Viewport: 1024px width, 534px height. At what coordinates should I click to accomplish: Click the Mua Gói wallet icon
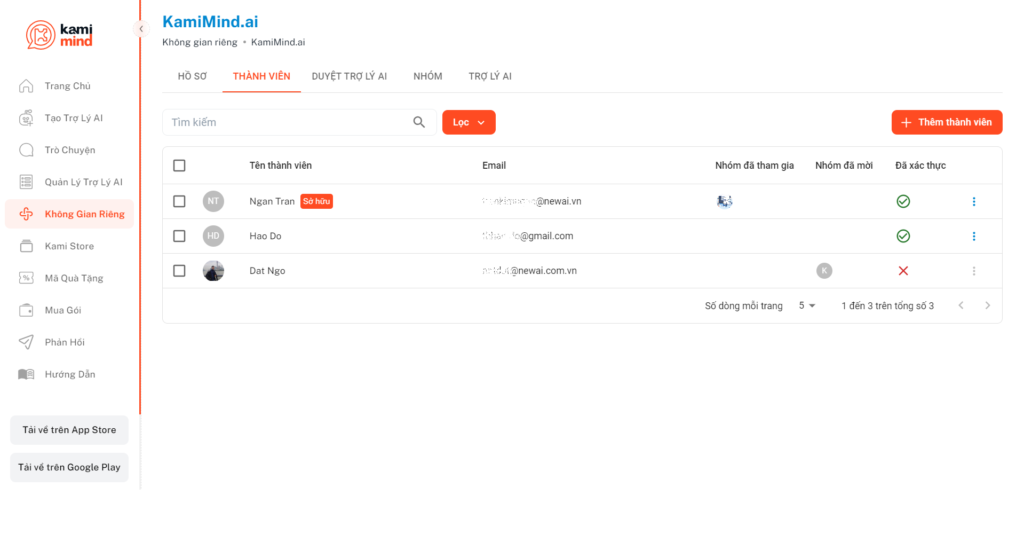(26, 309)
